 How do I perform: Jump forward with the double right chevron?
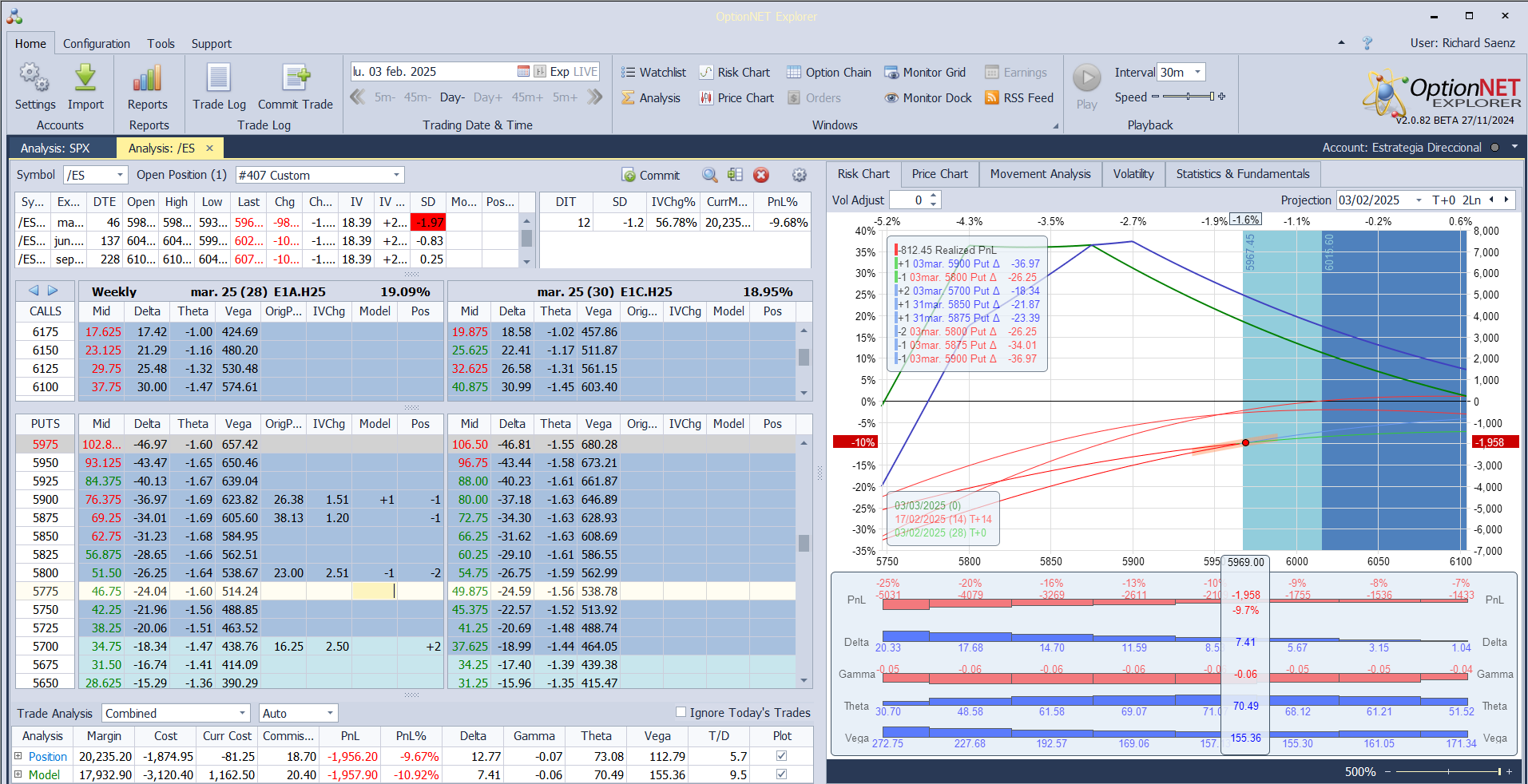click(x=594, y=97)
